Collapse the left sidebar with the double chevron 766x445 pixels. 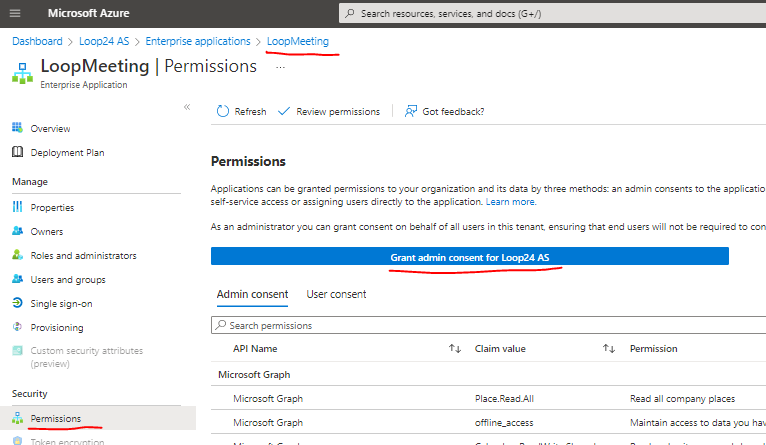[187, 107]
